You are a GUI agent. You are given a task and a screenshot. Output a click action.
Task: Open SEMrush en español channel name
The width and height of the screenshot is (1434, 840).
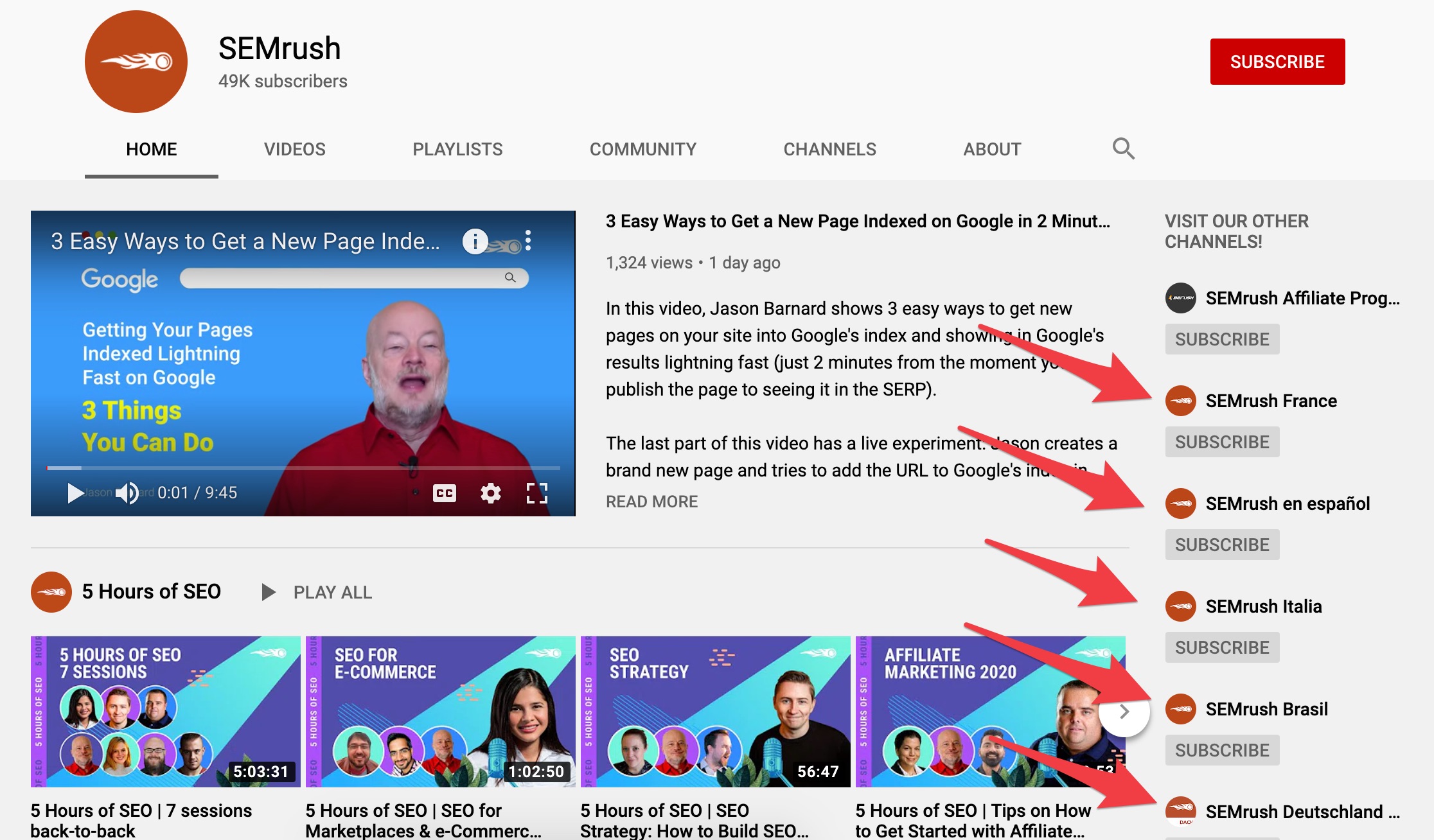click(1288, 503)
